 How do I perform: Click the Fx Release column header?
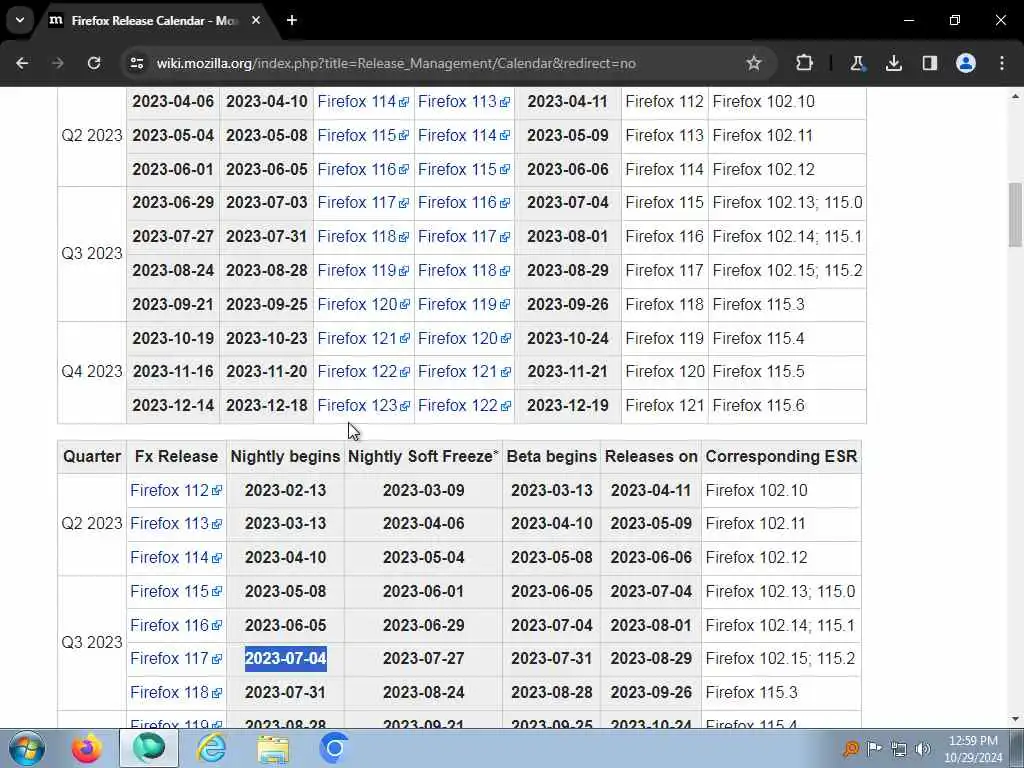[x=176, y=456]
